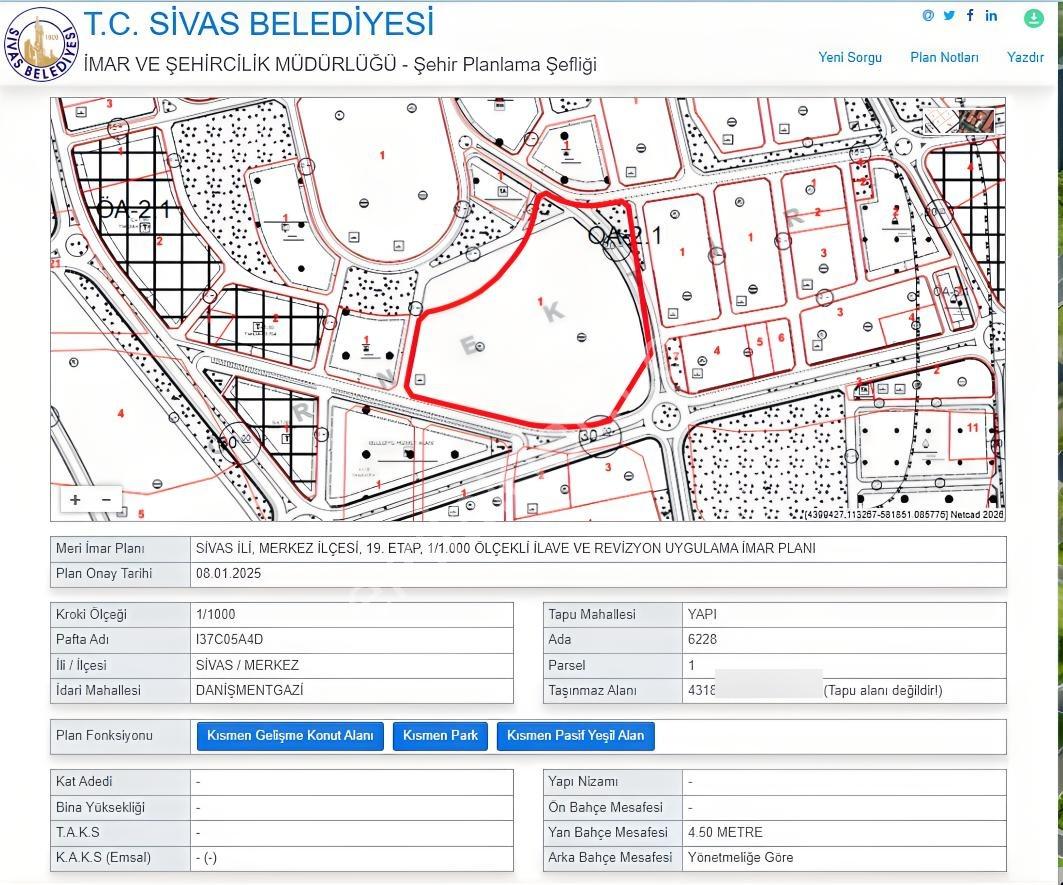1063x885 pixels.
Task: Zoom in the map with plus button
Action: [x=75, y=500]
